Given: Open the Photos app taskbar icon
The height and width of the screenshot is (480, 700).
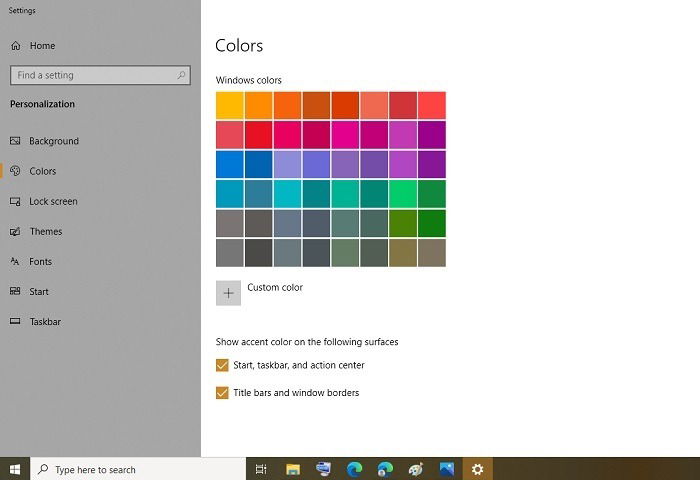Looking at the screenshot, I should click(x=446, y=469).
